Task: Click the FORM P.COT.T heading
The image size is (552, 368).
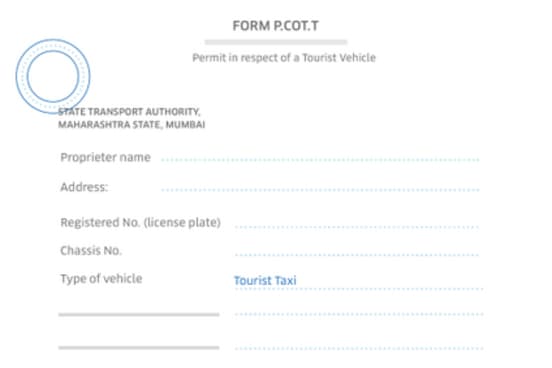Action: pos(276,26)
